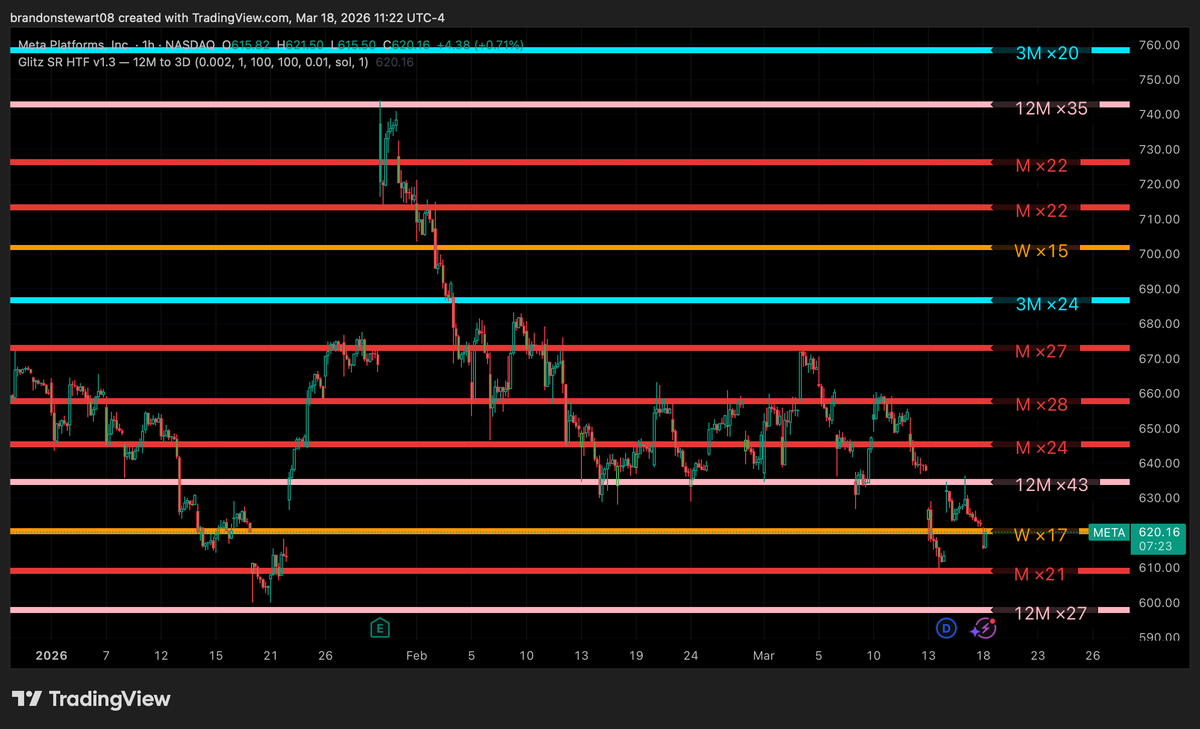Click the 760.00 price axis label
Screen dimensions: 1200x729
coord(1161,45)
